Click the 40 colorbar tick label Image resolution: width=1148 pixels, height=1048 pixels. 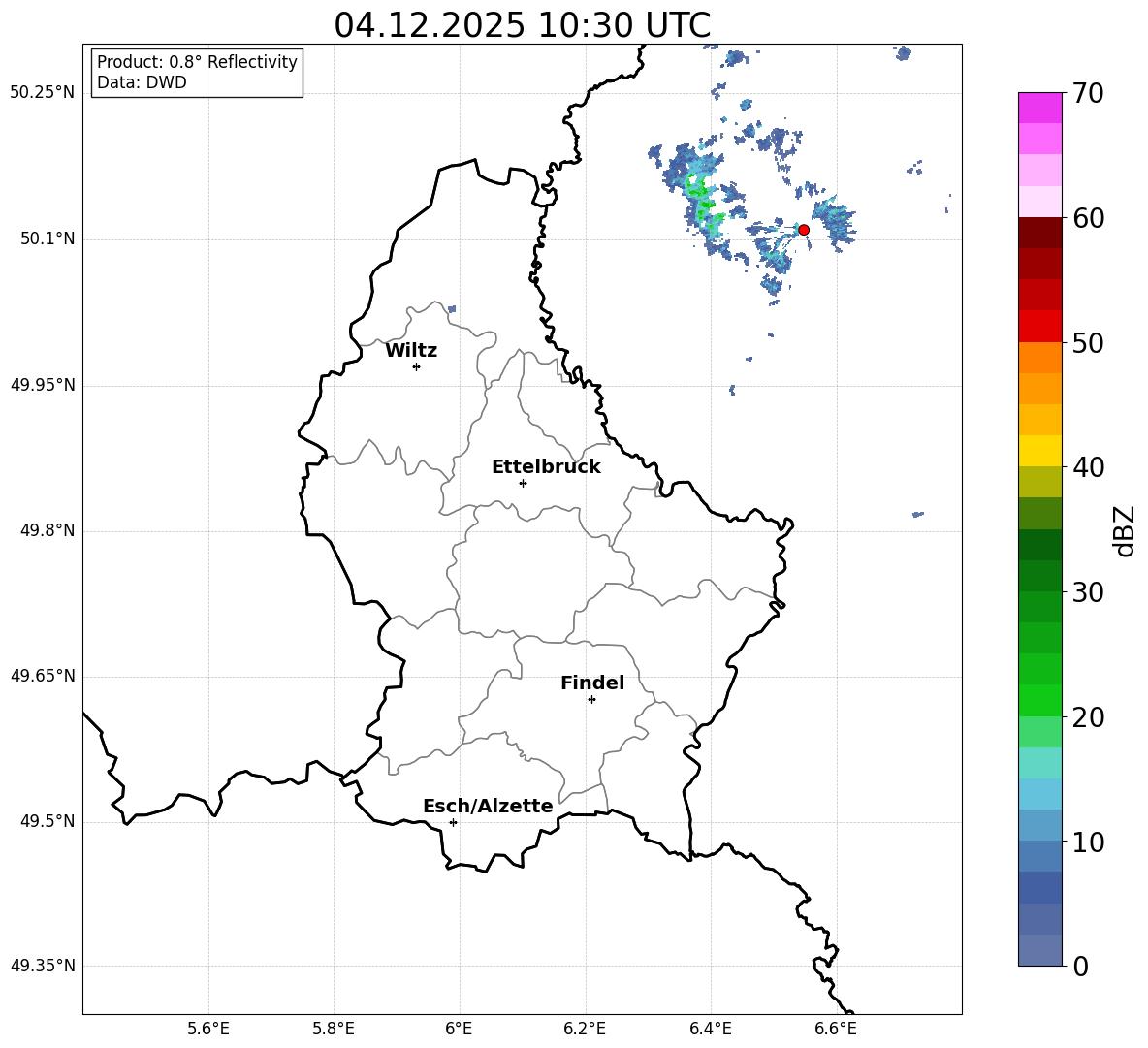[1087, 467]
